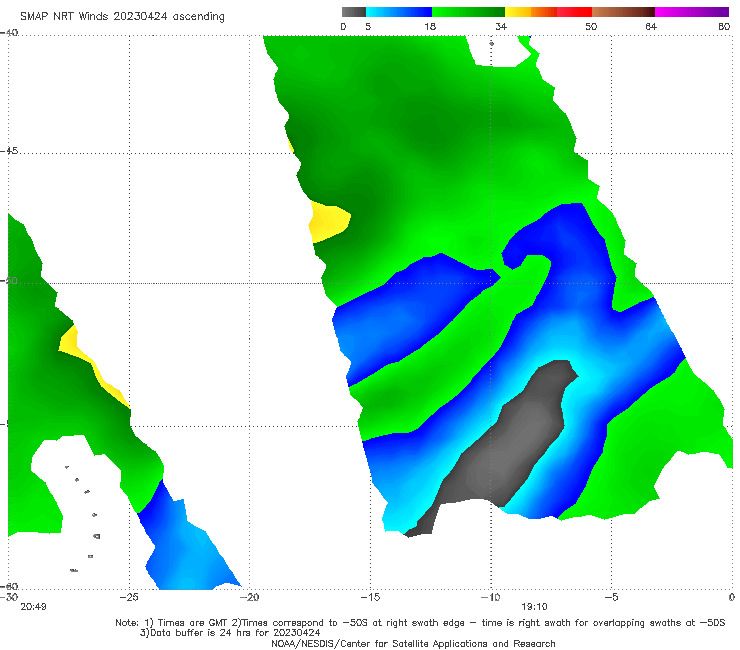Click the yellow gale patch near -17 longitude
This screenshot has width=740, height=650.
[x=329, y=221]
